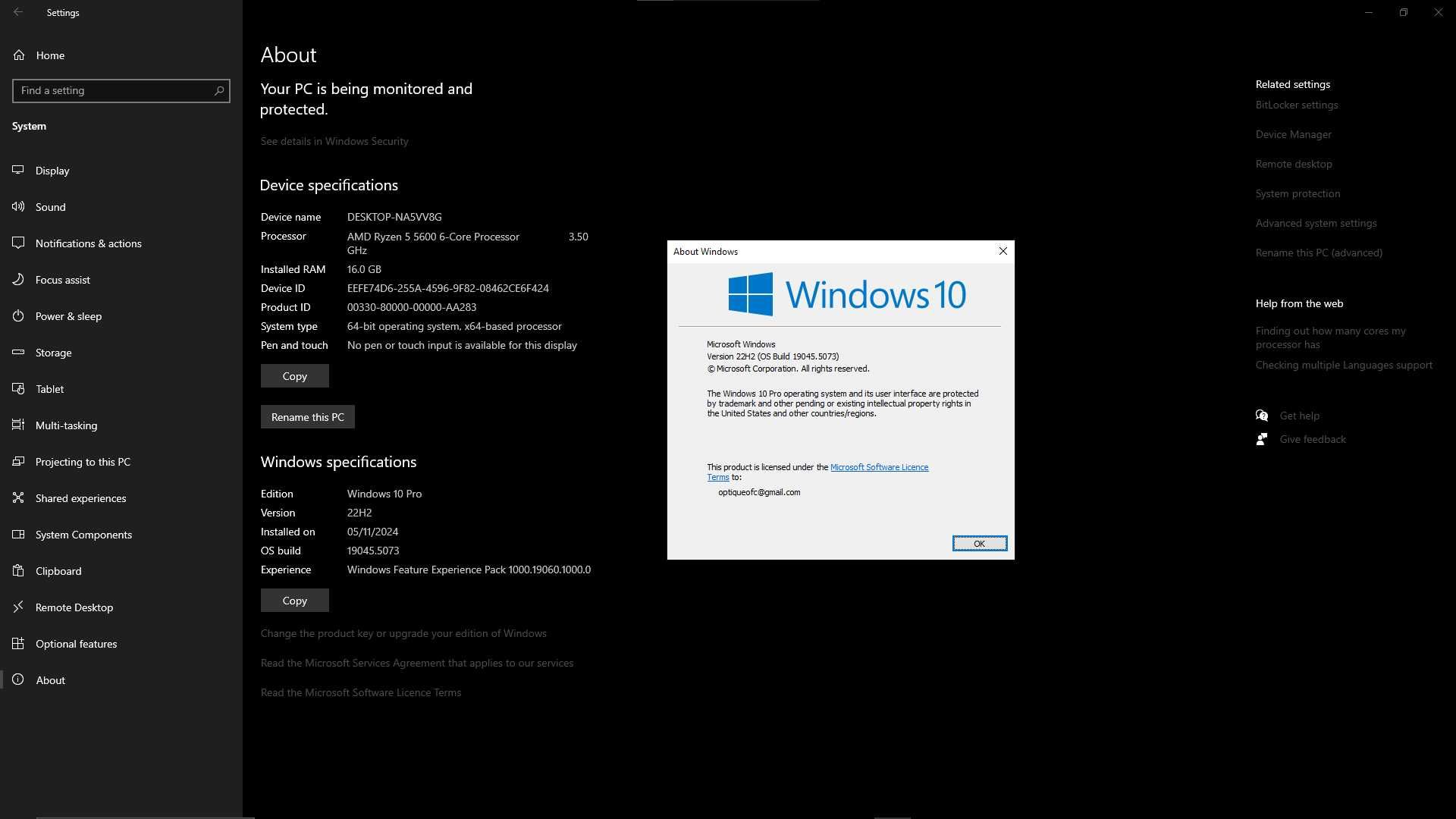The height and width of the screenshot is (819, 1456).
Task: Click the Get help icon
Action: point(1262,416)
